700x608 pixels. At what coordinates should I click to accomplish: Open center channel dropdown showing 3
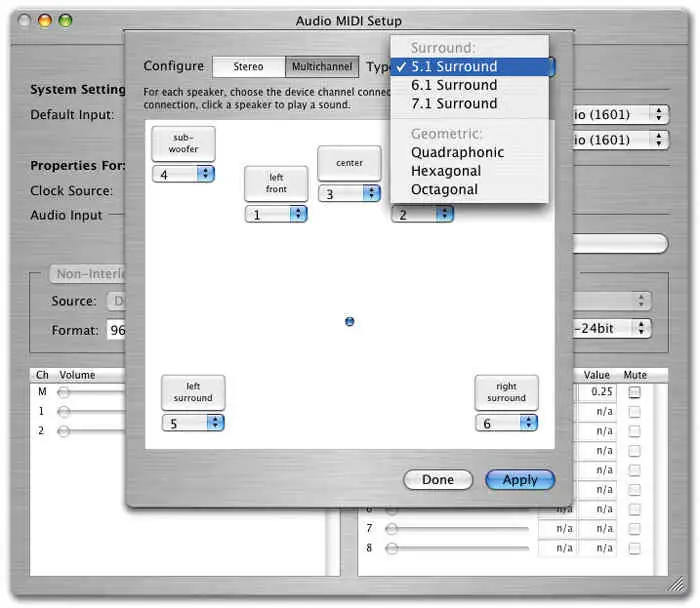point(349,194)
